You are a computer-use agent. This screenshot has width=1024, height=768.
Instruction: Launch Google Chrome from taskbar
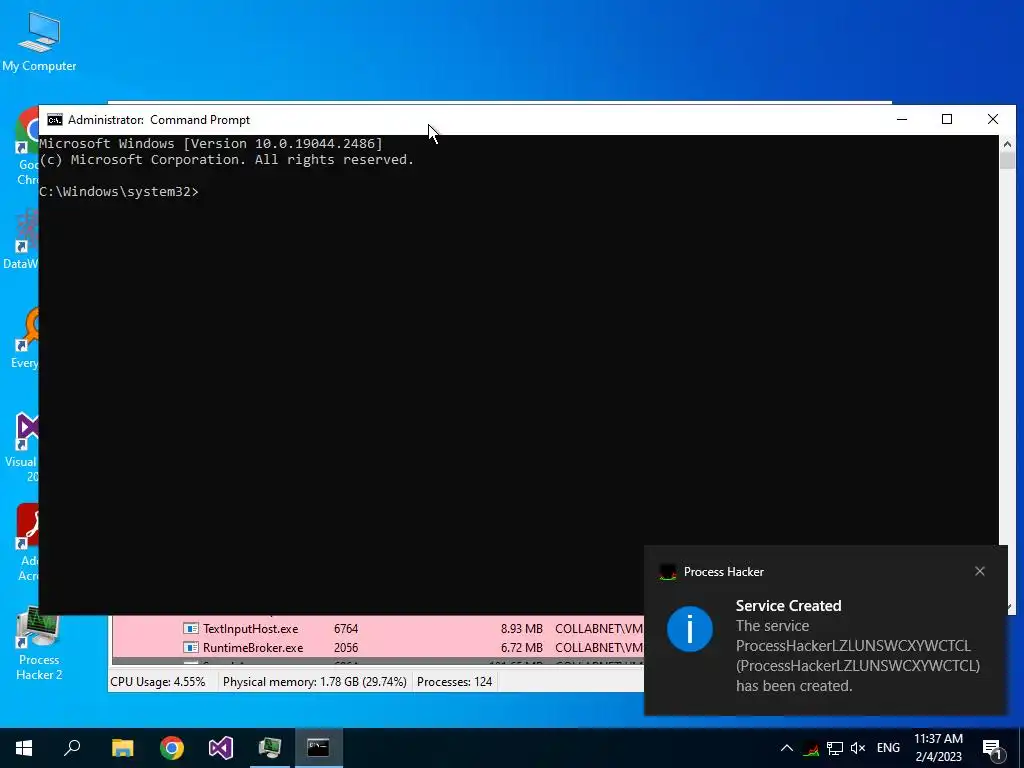pyautogui.click(x=172, y=748)
